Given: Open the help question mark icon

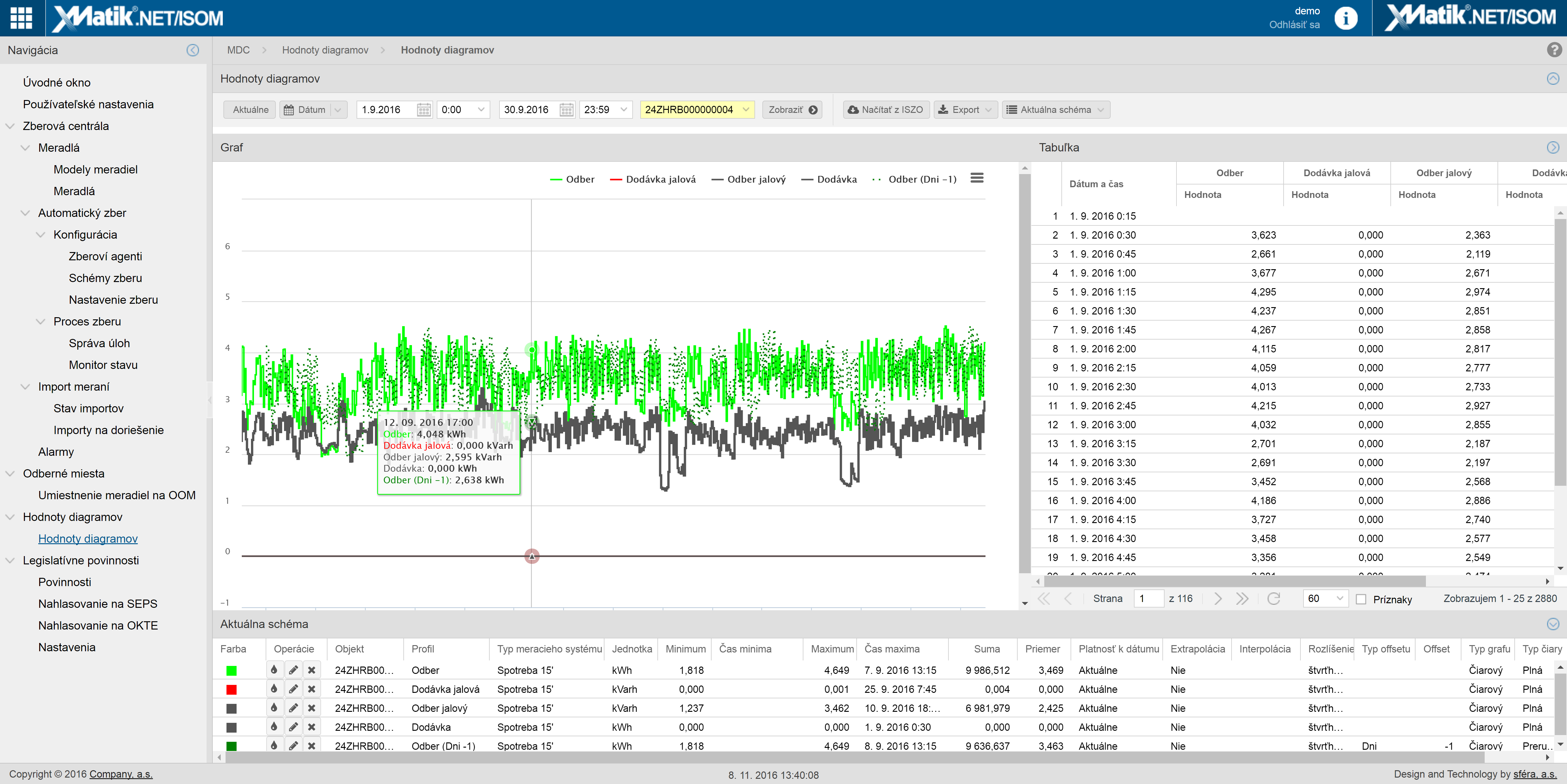Looking at the screenshot, I should click(1554, 50).
